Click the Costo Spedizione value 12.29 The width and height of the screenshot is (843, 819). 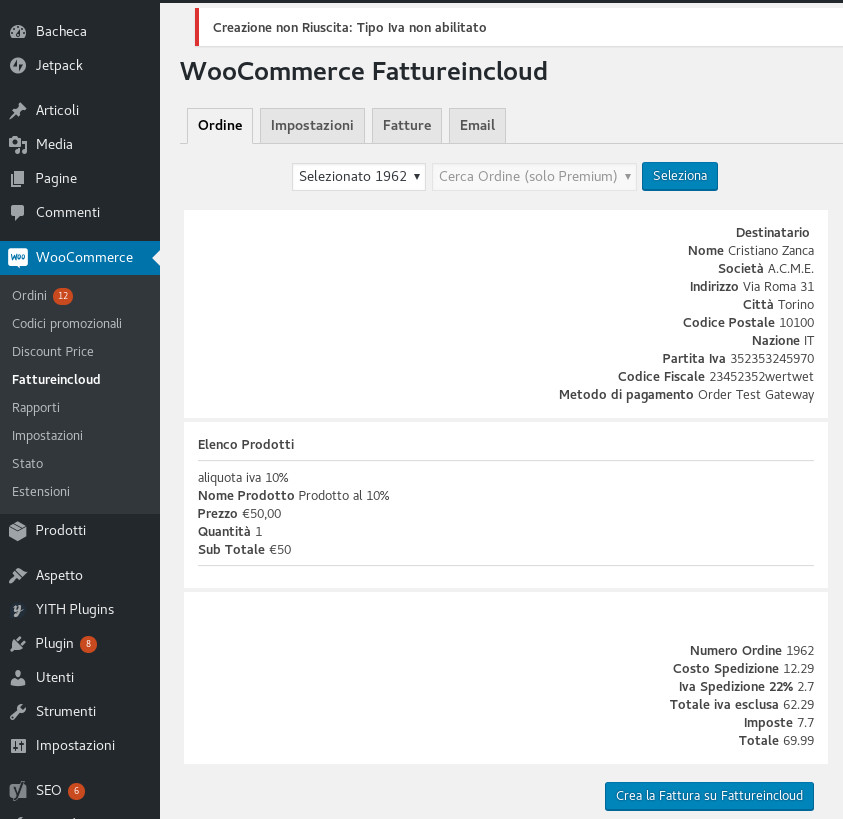[x=798, y=668]
